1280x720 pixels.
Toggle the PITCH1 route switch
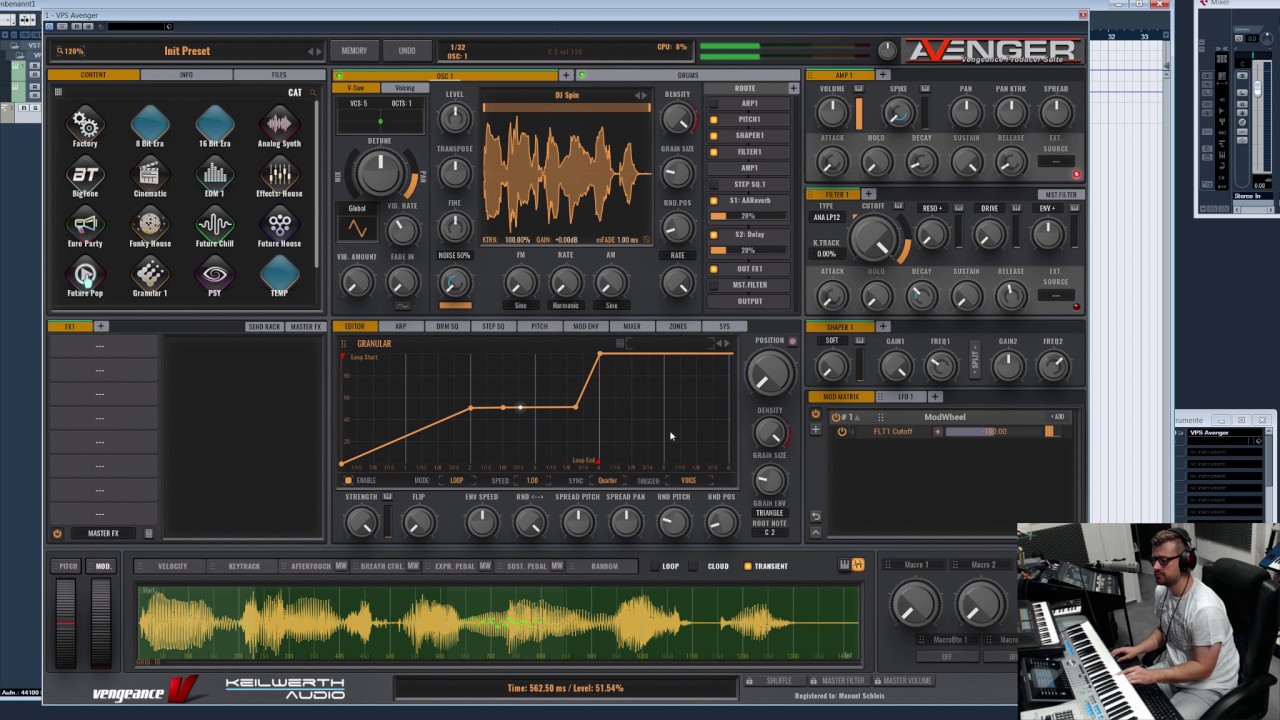coord(713,120)
